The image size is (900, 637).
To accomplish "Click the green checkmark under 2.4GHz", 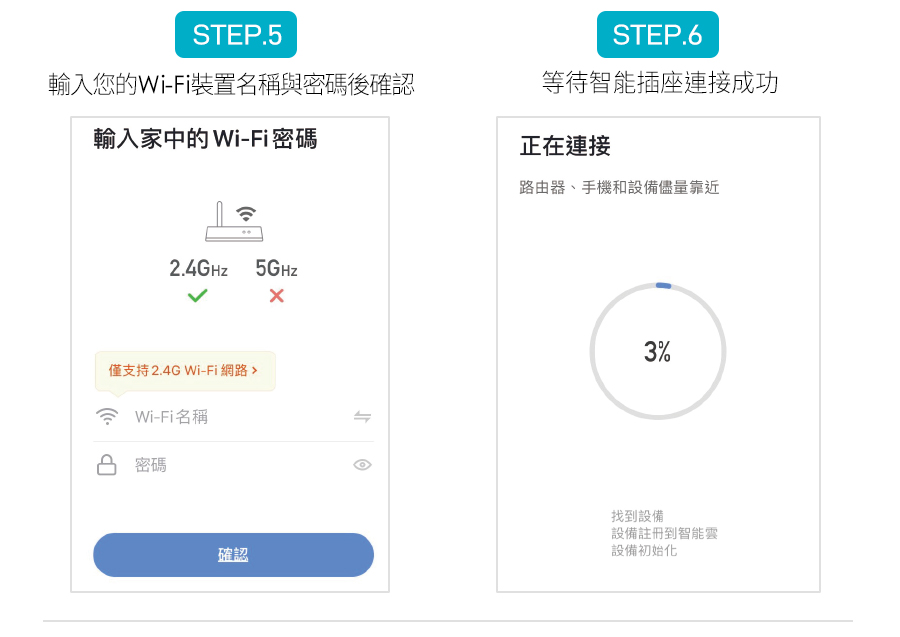I will 197,296.
